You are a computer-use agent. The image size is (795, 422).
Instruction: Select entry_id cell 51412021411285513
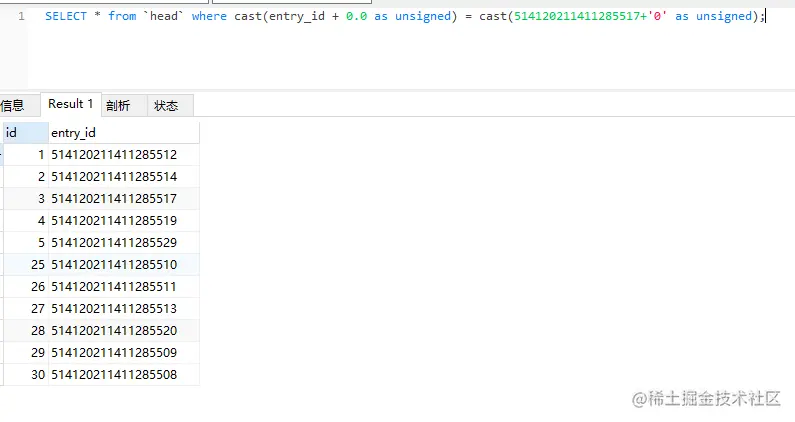[124, 308]
